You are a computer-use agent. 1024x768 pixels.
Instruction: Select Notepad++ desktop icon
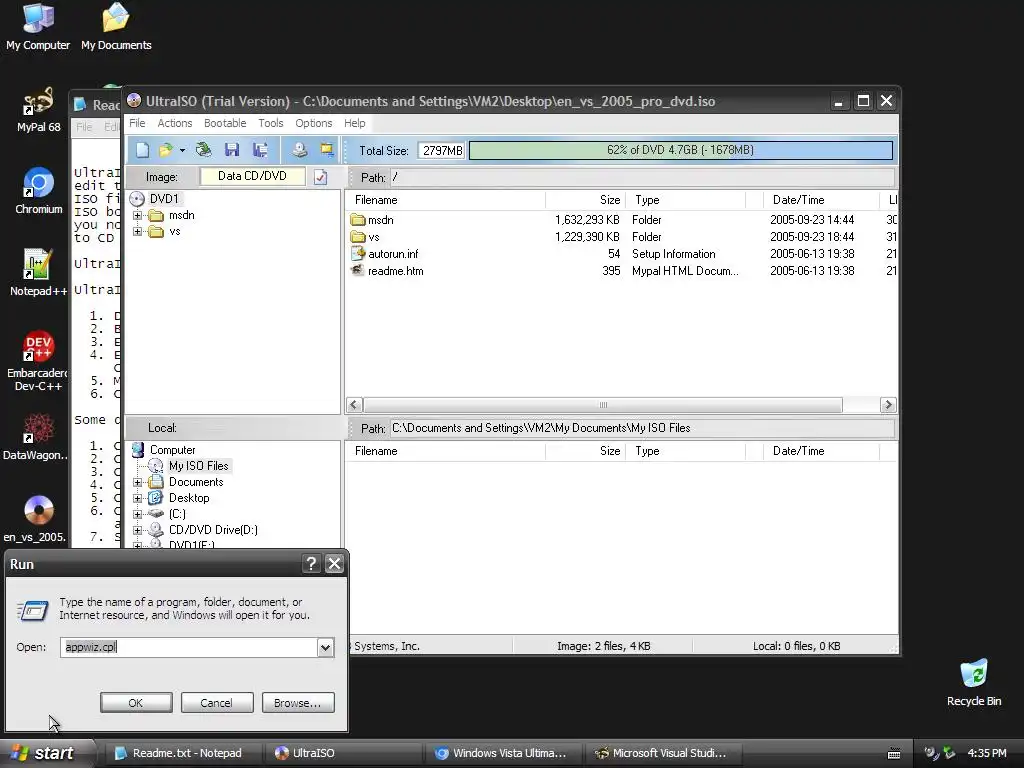pyautogui.click(x=38, y=273)
